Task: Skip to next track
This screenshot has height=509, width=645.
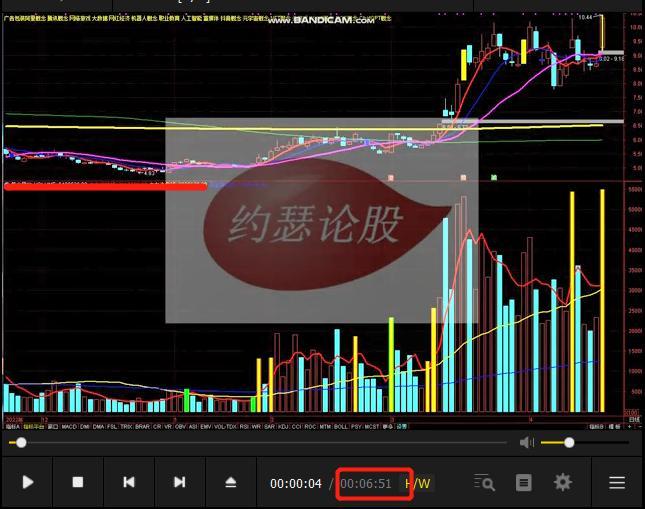Action: point(180,482)
